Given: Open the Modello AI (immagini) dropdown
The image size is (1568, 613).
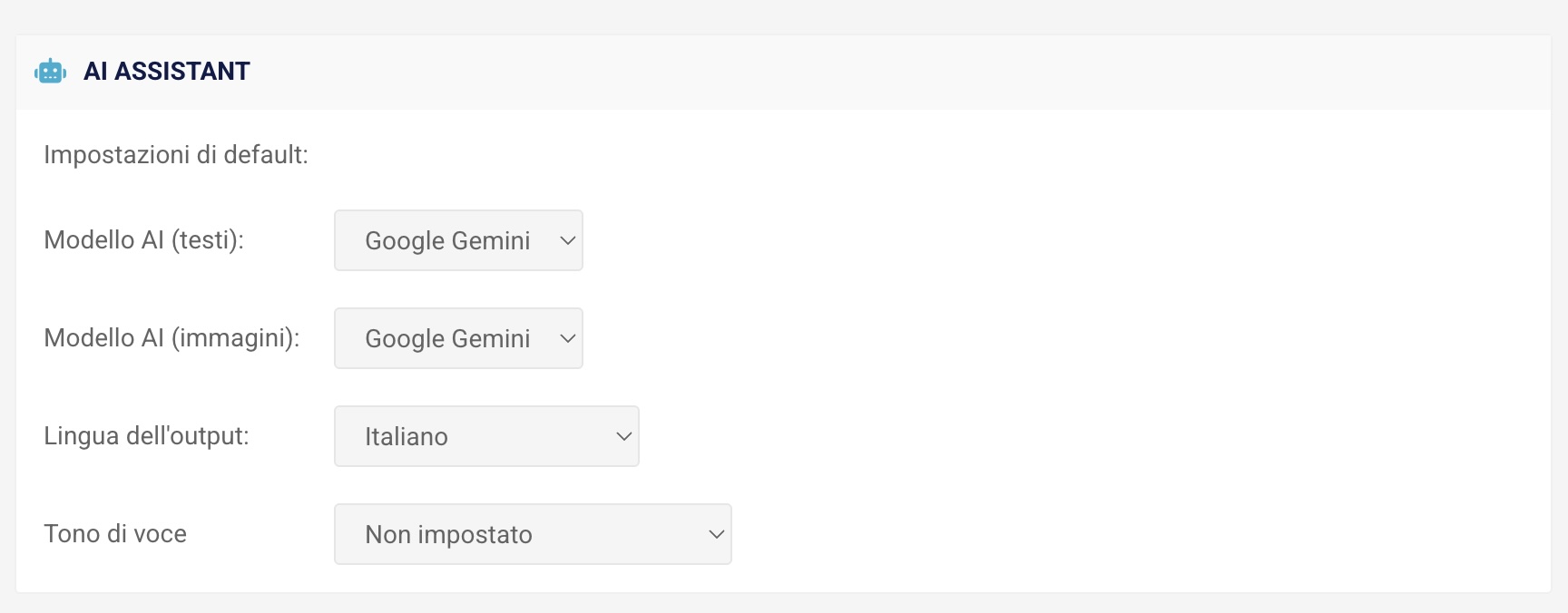Looking at the screenshot, I should pyautogui.click(x=458, y=338).
